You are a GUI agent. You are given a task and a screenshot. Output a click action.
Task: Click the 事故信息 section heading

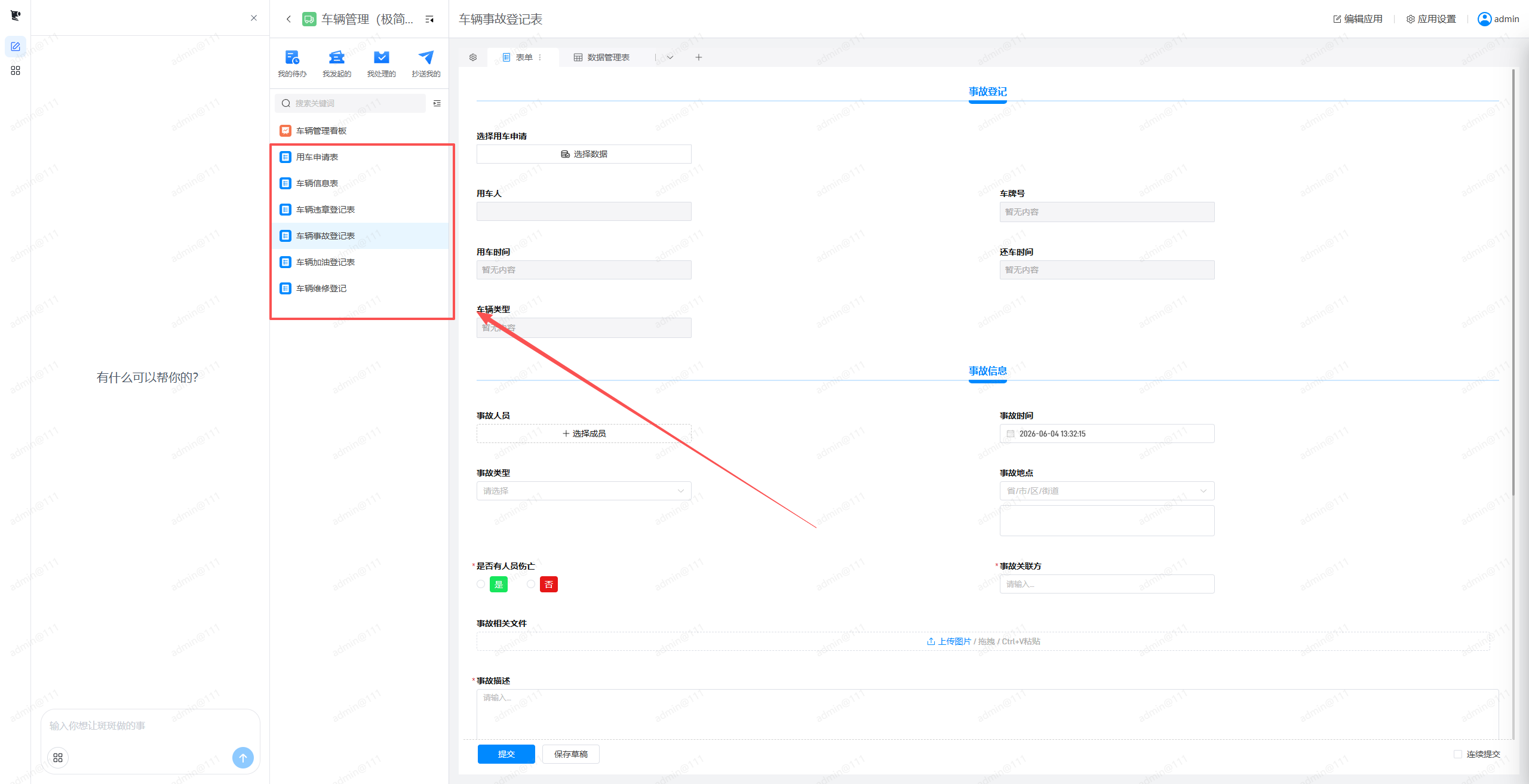click(x=988, y=371)
